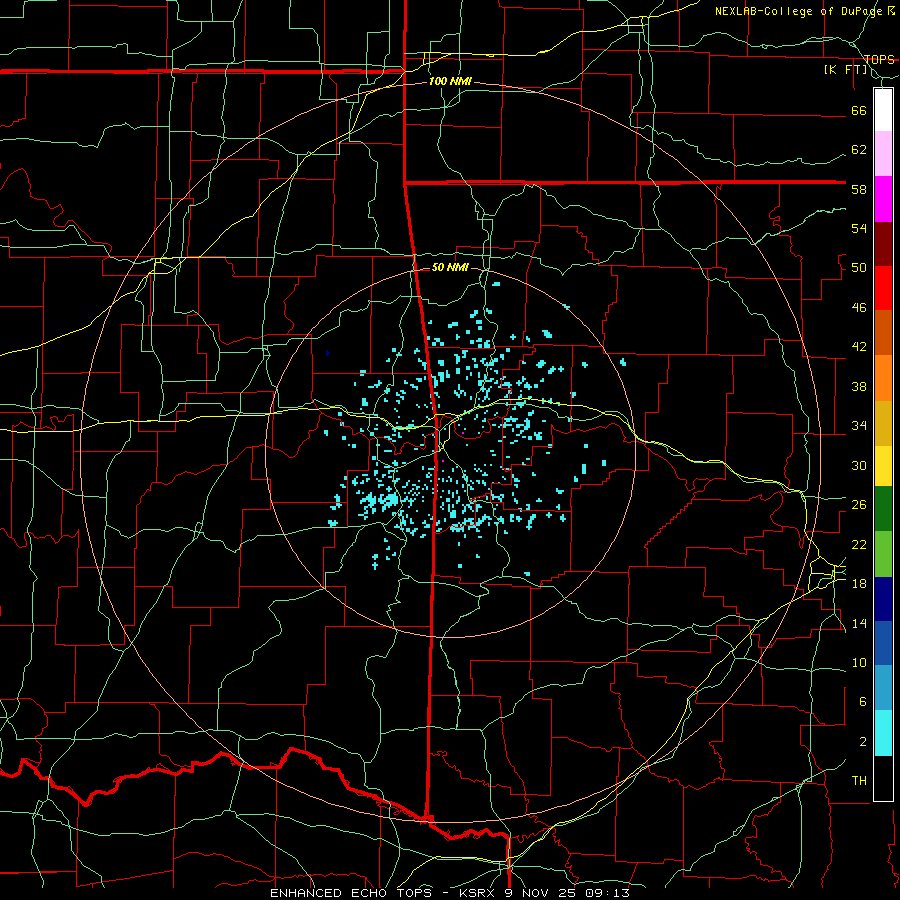Click the legend value 10

point(859,662)
